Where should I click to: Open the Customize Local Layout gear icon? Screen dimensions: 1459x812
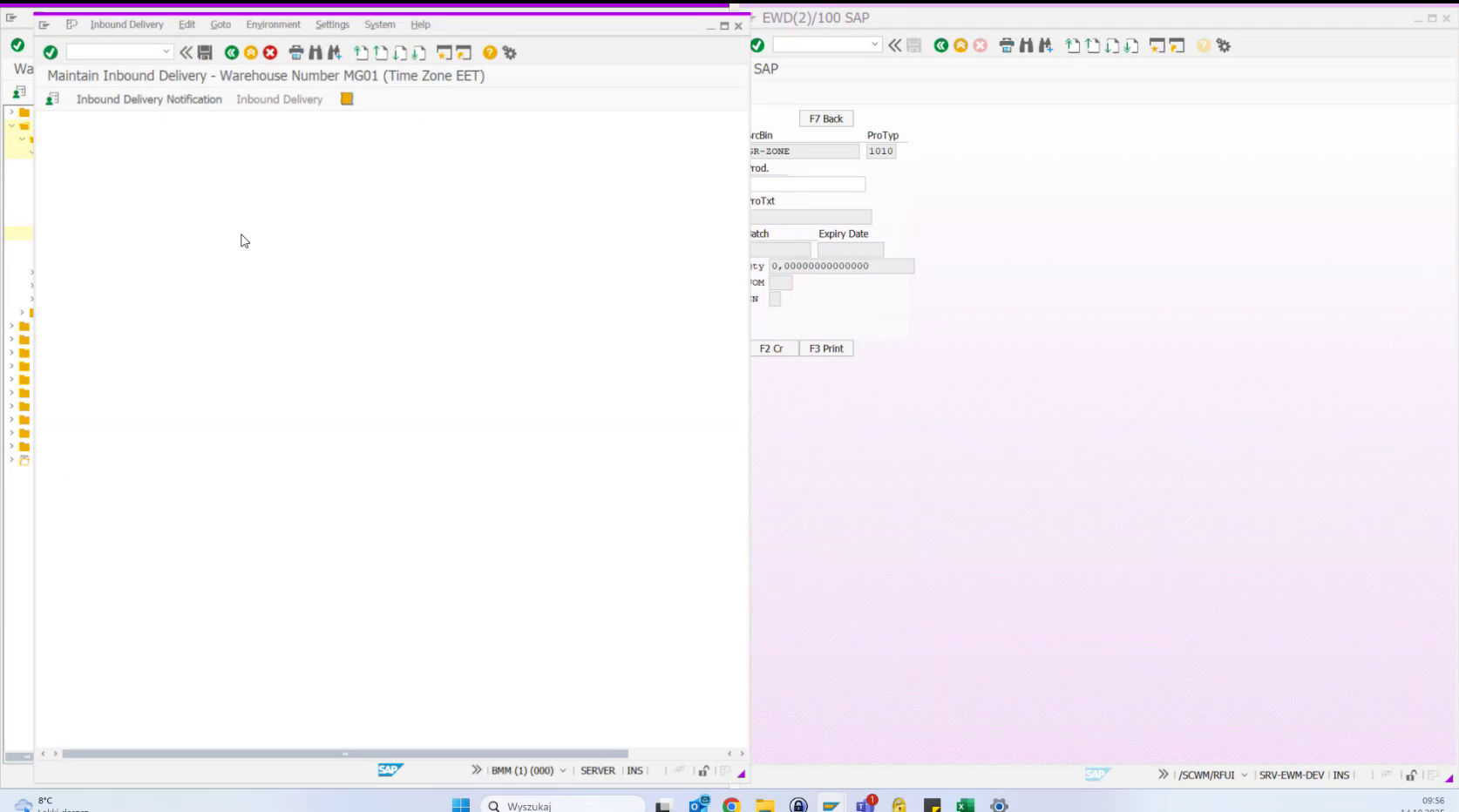tap(507, 52)
